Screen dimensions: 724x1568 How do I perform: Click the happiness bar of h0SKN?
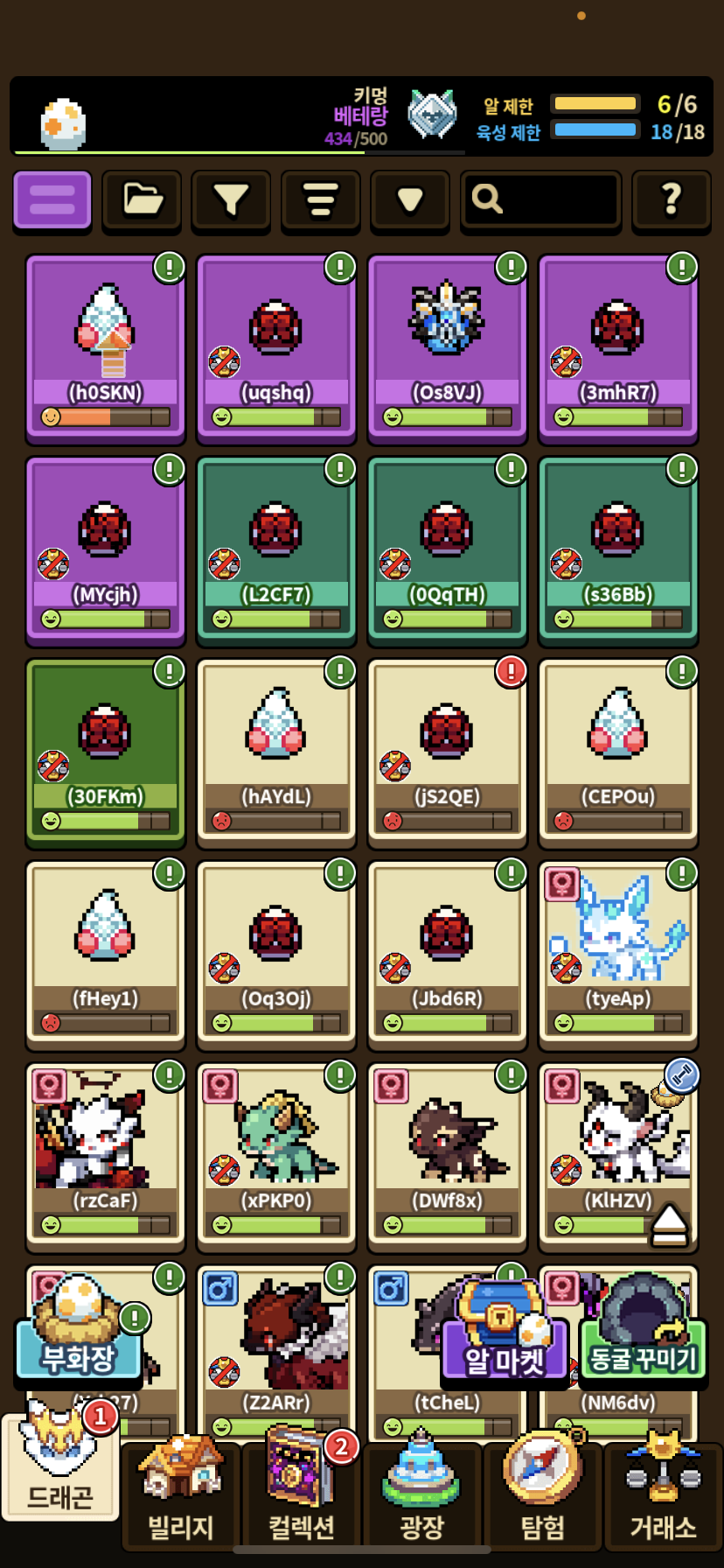tap(106, 417)
